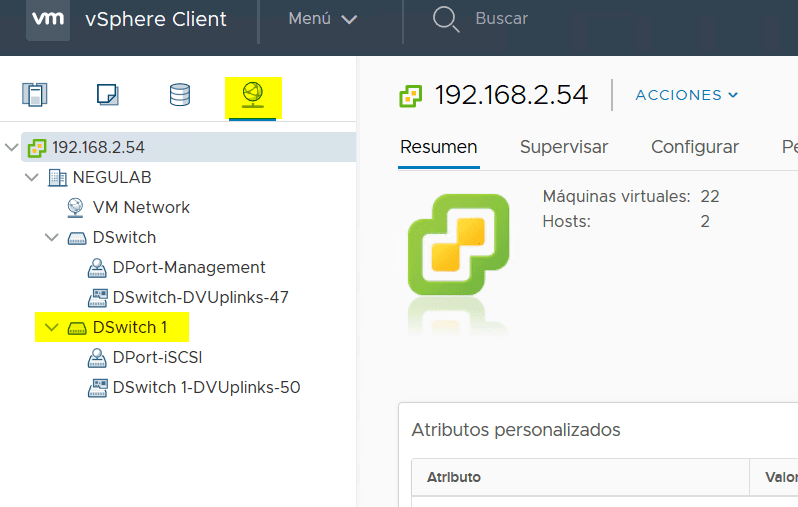Image resolution: width=798 pixels, height=507 pixels.
Task: Select DPort-iSCSI in the tree
Action: [x=157, y=358]
